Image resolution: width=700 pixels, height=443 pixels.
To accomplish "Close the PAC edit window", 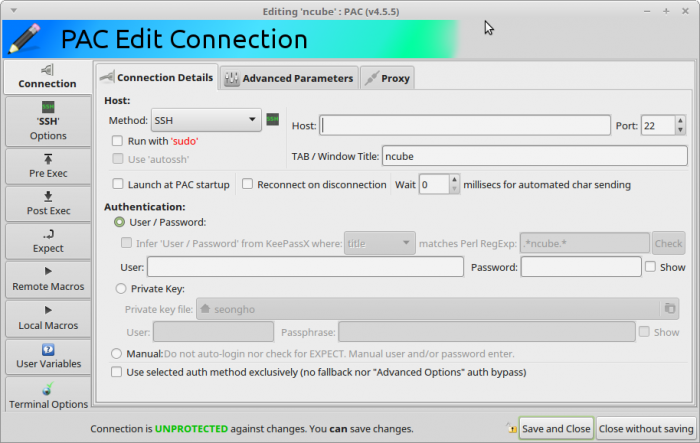I will [x=685, y=11].
